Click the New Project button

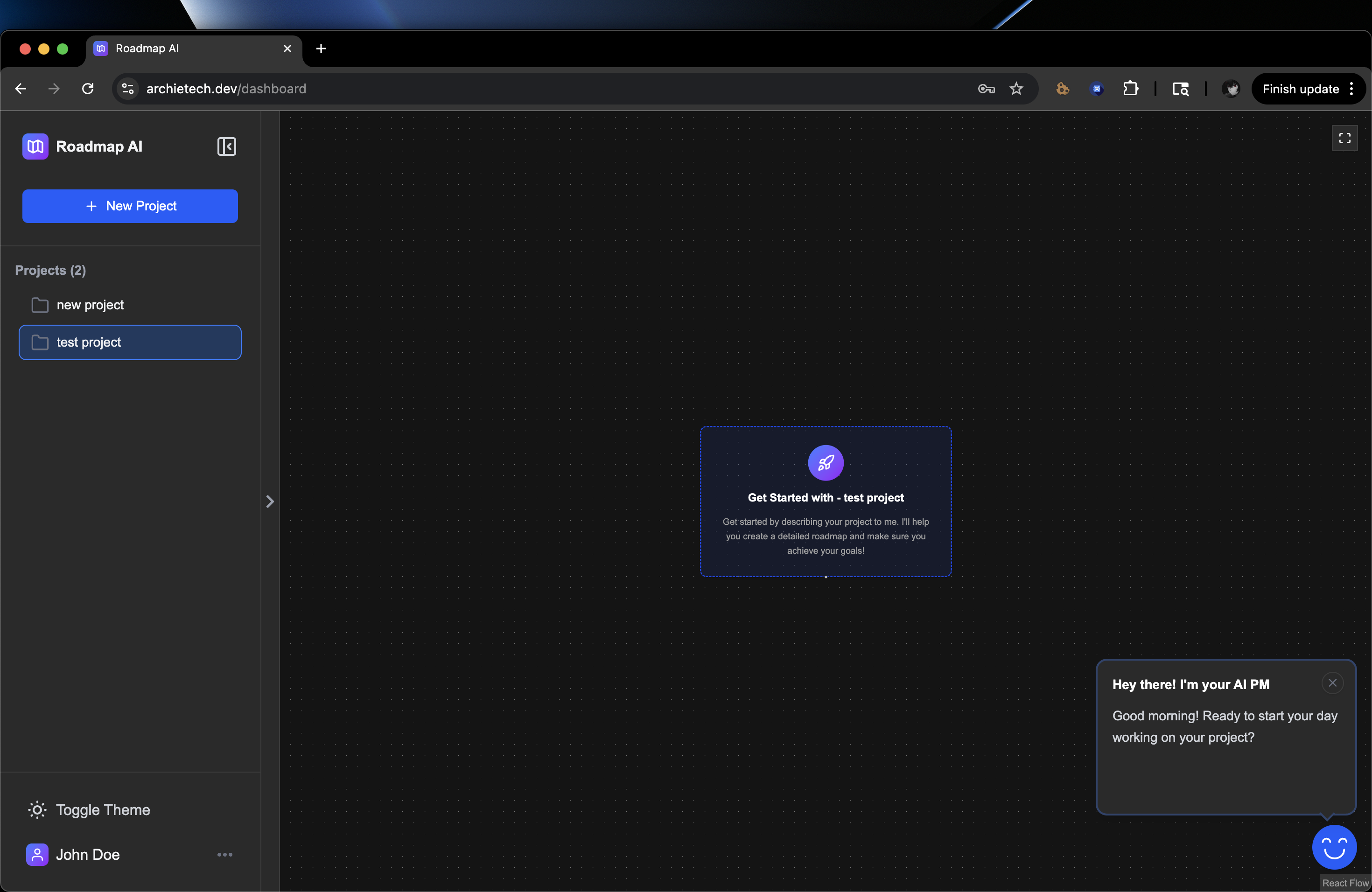(x=130, y=206)
